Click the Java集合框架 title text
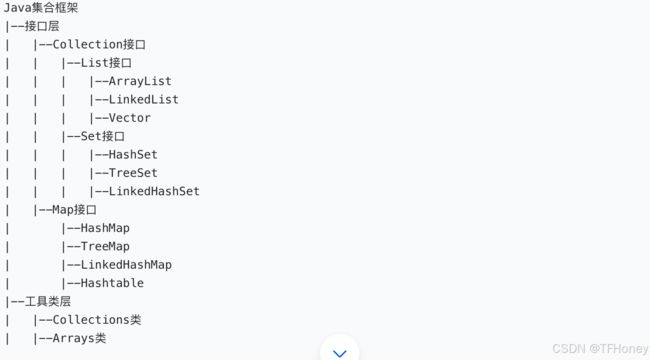The image size is (650, 360). (x=41, y=7)
